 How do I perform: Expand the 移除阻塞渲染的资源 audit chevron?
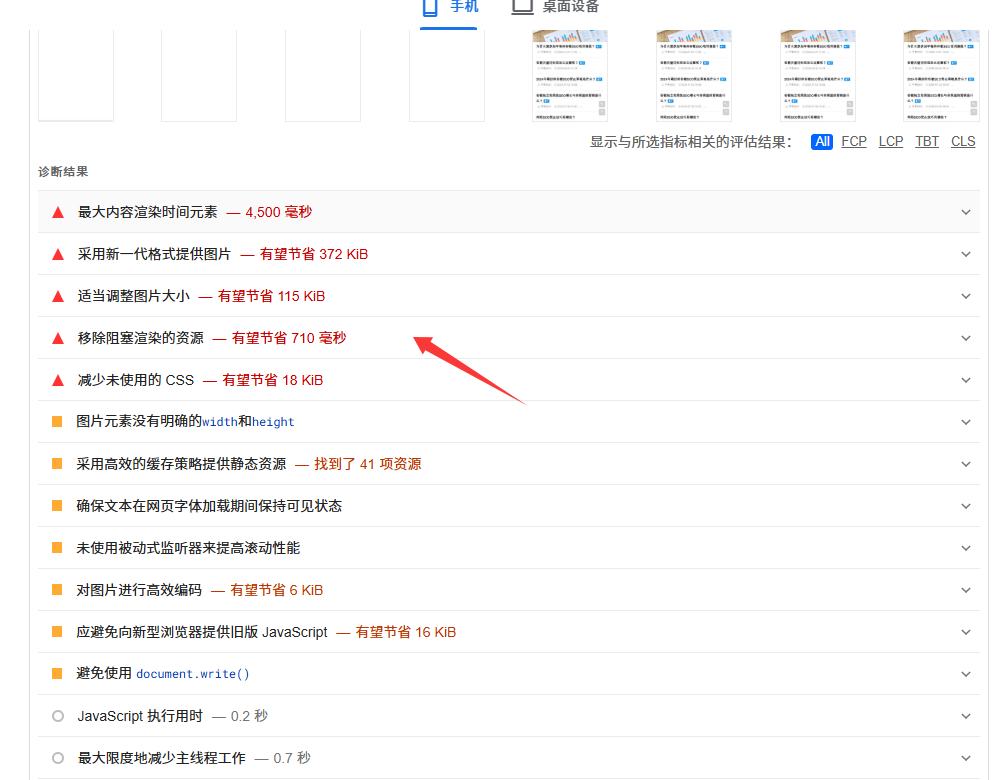coord(965,338)
